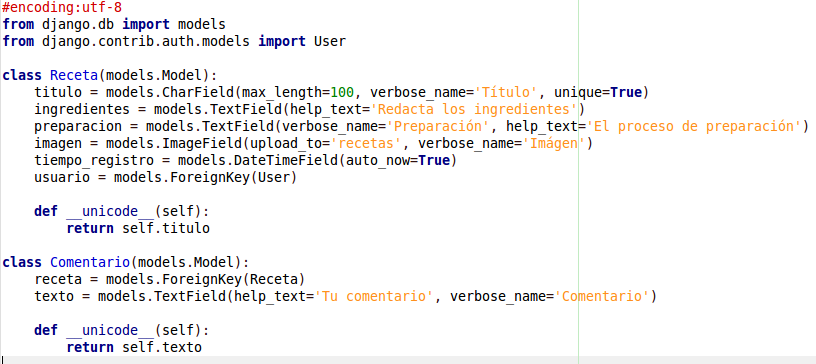Screen dimensions: 816x364
Task: Click 'unique=True' in the titulo line
Action: (597, 93)
